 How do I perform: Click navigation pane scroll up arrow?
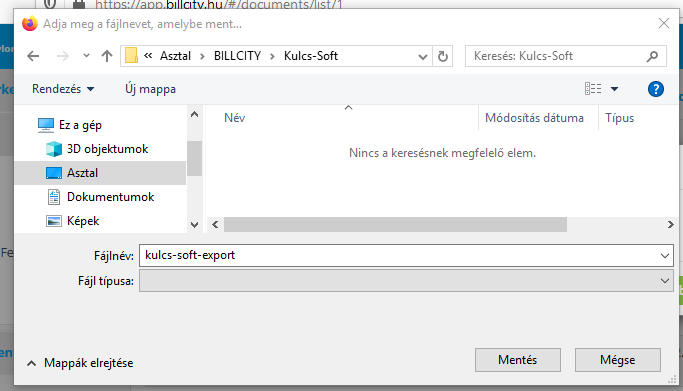point(194,115)
